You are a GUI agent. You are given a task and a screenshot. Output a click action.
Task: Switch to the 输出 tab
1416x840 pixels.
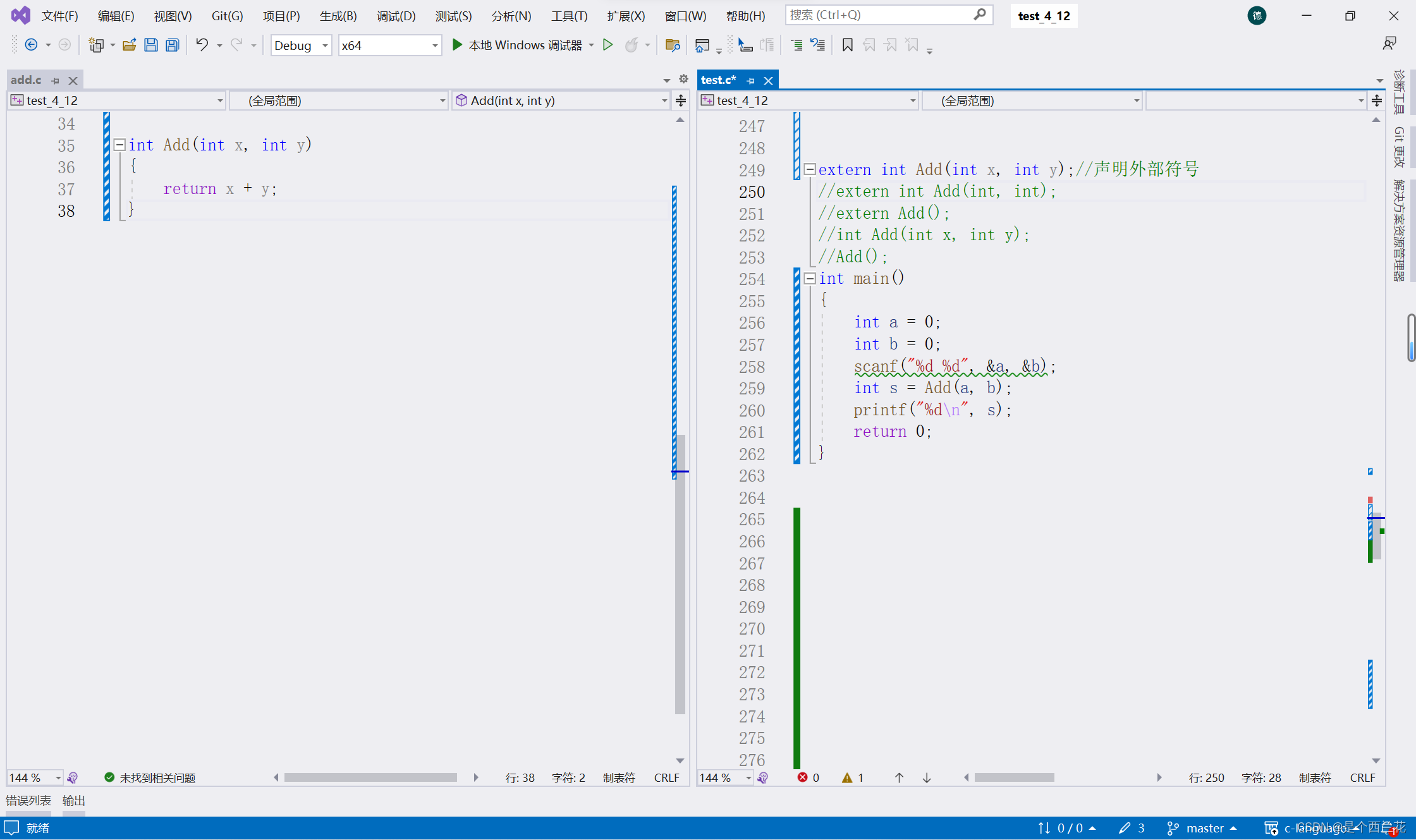click(73, 800)
